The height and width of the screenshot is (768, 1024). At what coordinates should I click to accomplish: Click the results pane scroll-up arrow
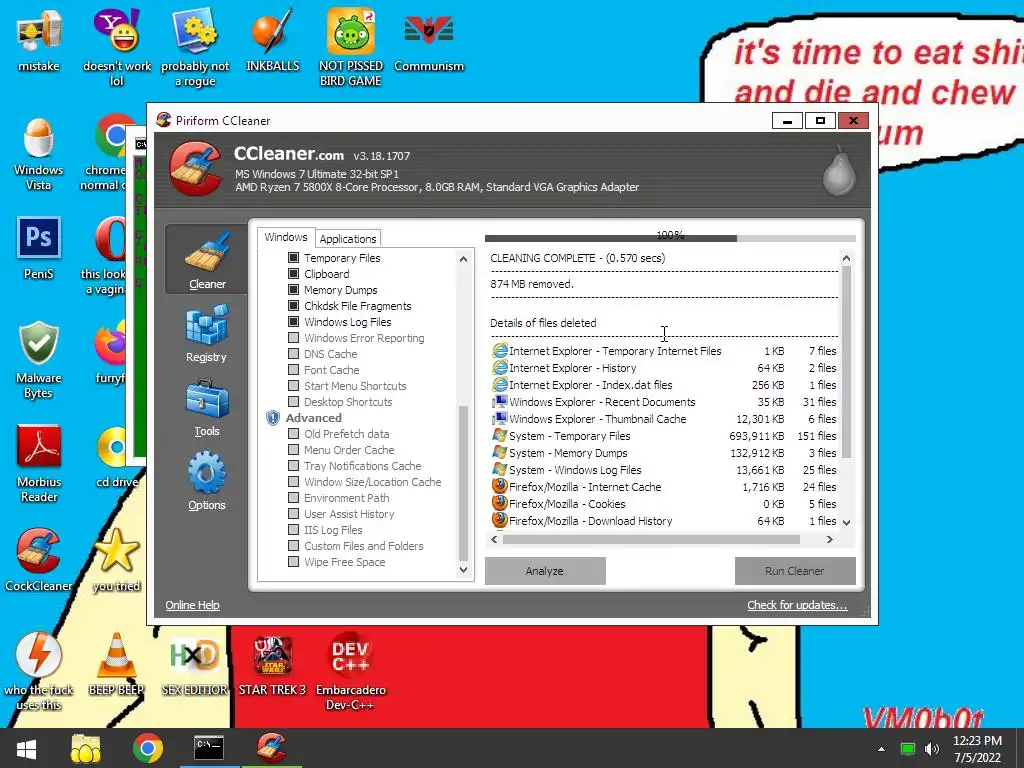coord(846,258)
